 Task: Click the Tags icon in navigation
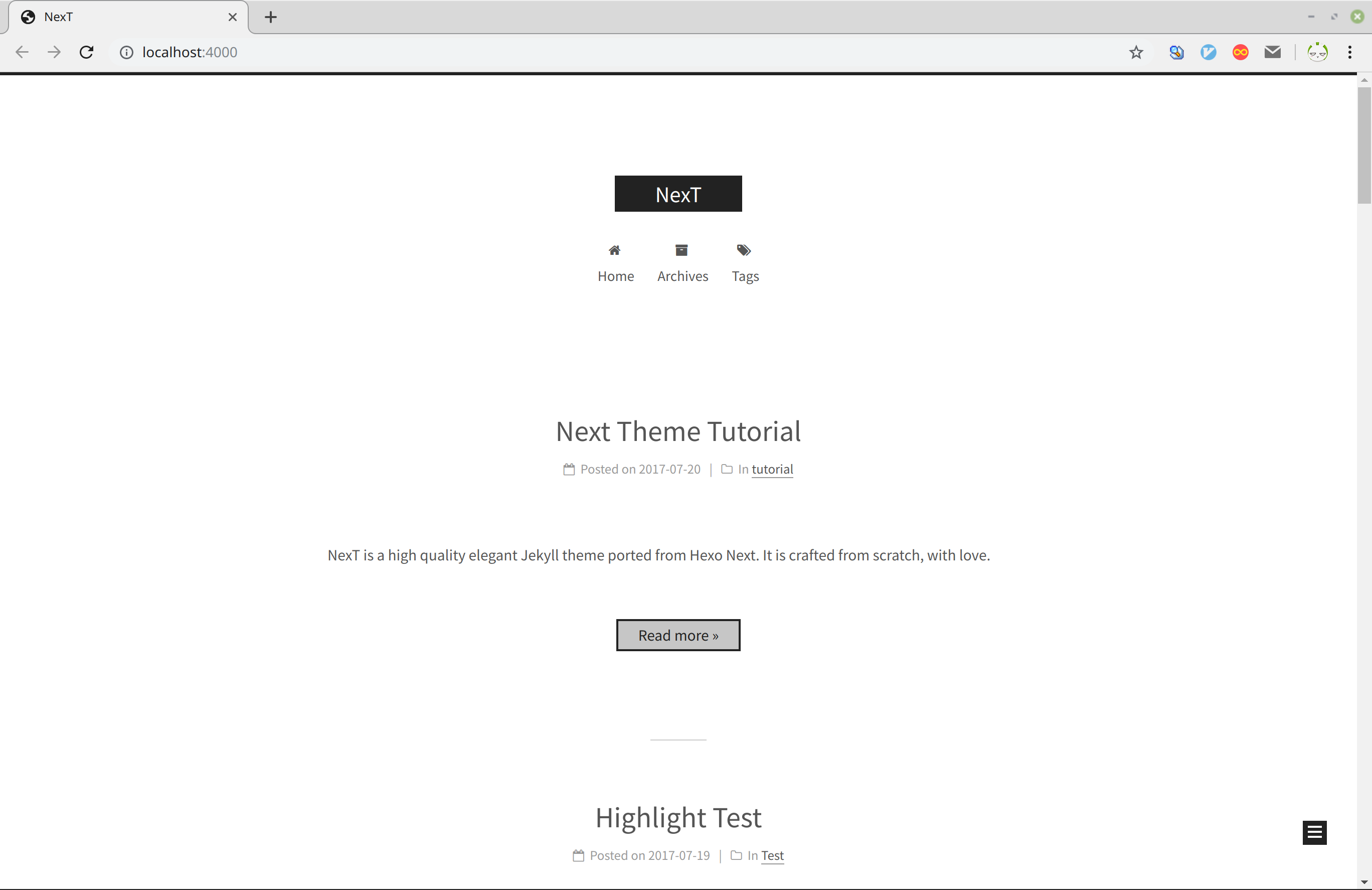point(744,250)
